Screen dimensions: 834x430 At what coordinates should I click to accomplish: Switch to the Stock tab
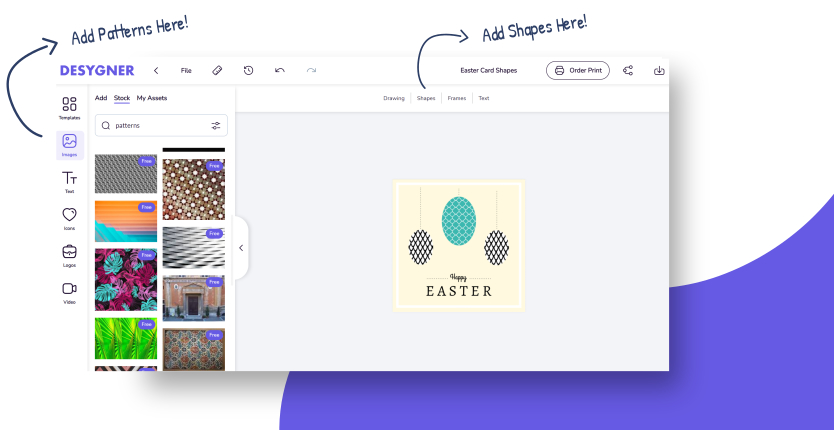122,98
